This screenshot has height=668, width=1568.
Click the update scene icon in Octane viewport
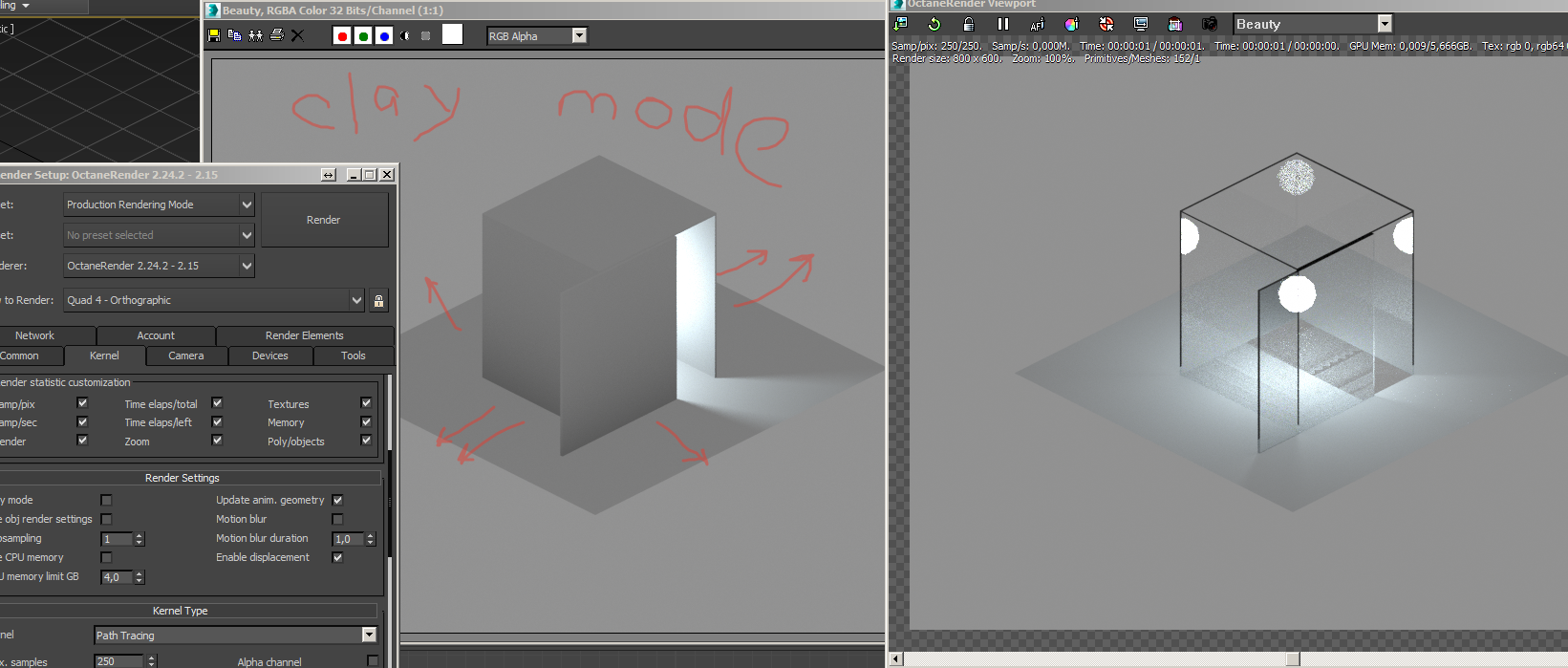tap(900, 24)
